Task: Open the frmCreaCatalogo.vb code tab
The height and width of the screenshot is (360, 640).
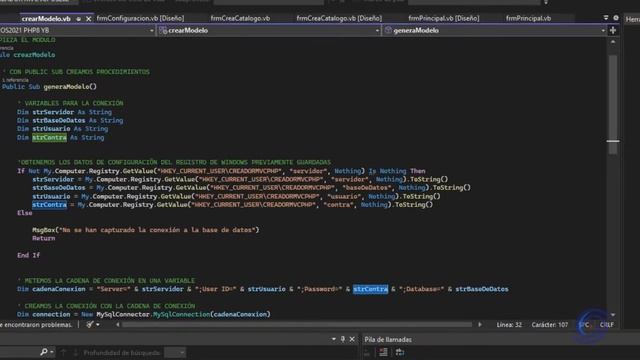Action: tap(240, 18)
